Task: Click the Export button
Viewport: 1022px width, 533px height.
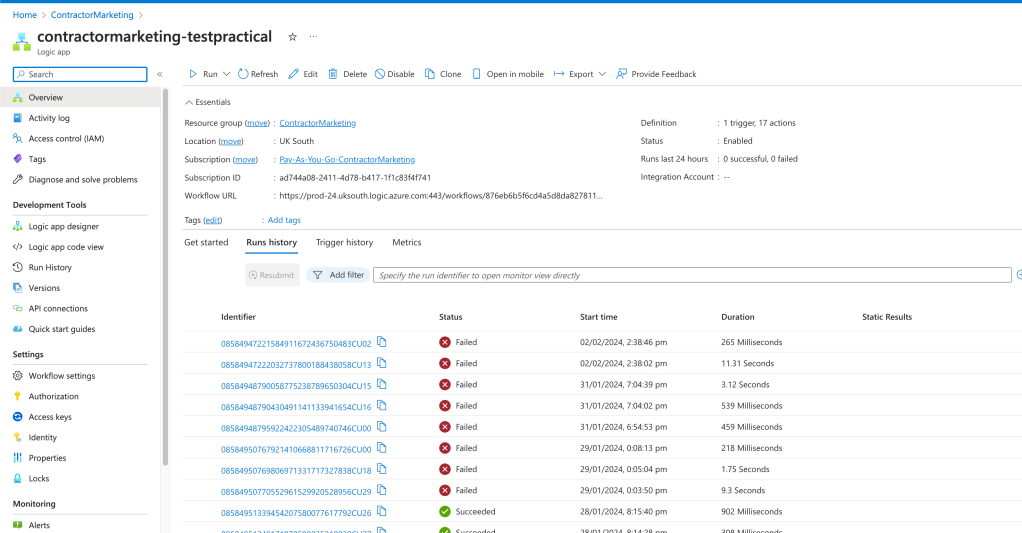Action: click(x=574, y=74)
